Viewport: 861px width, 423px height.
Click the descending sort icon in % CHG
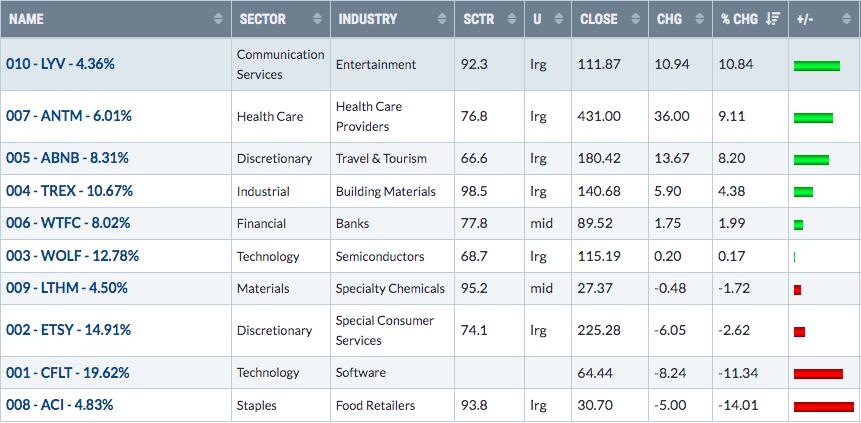click(x=773, y=19)
